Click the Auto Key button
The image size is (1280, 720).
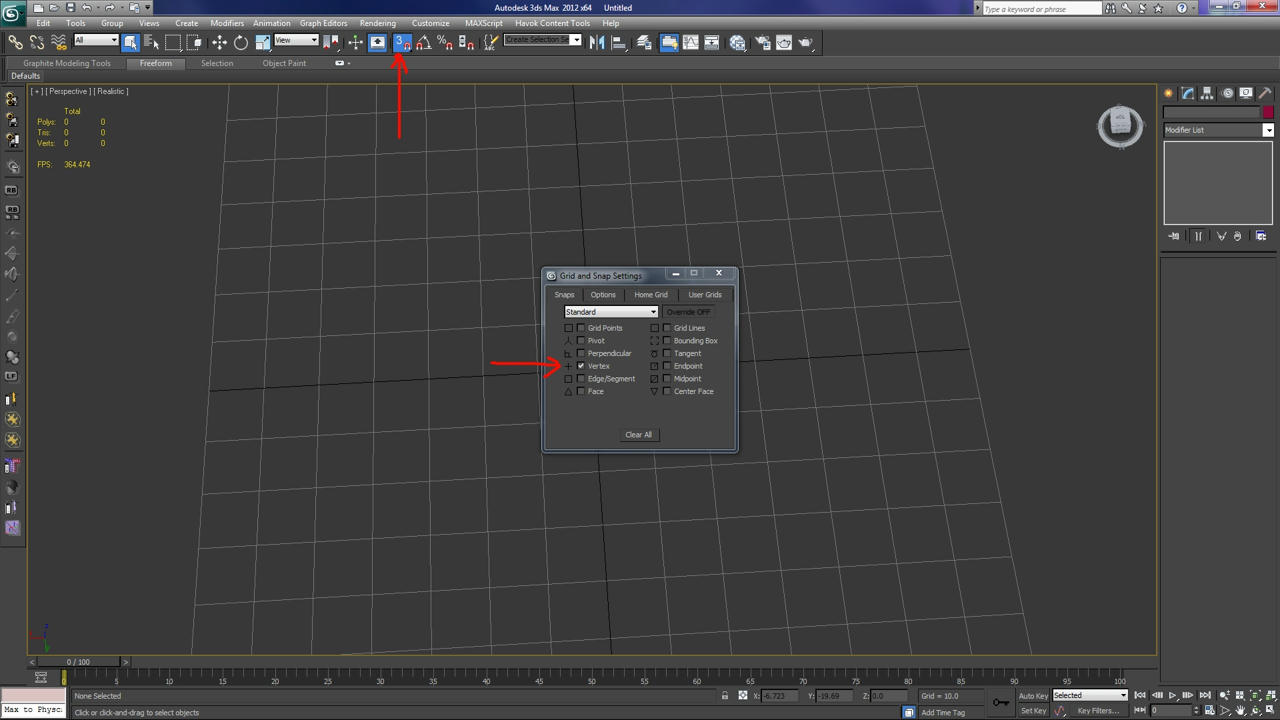pos(1033,696)
